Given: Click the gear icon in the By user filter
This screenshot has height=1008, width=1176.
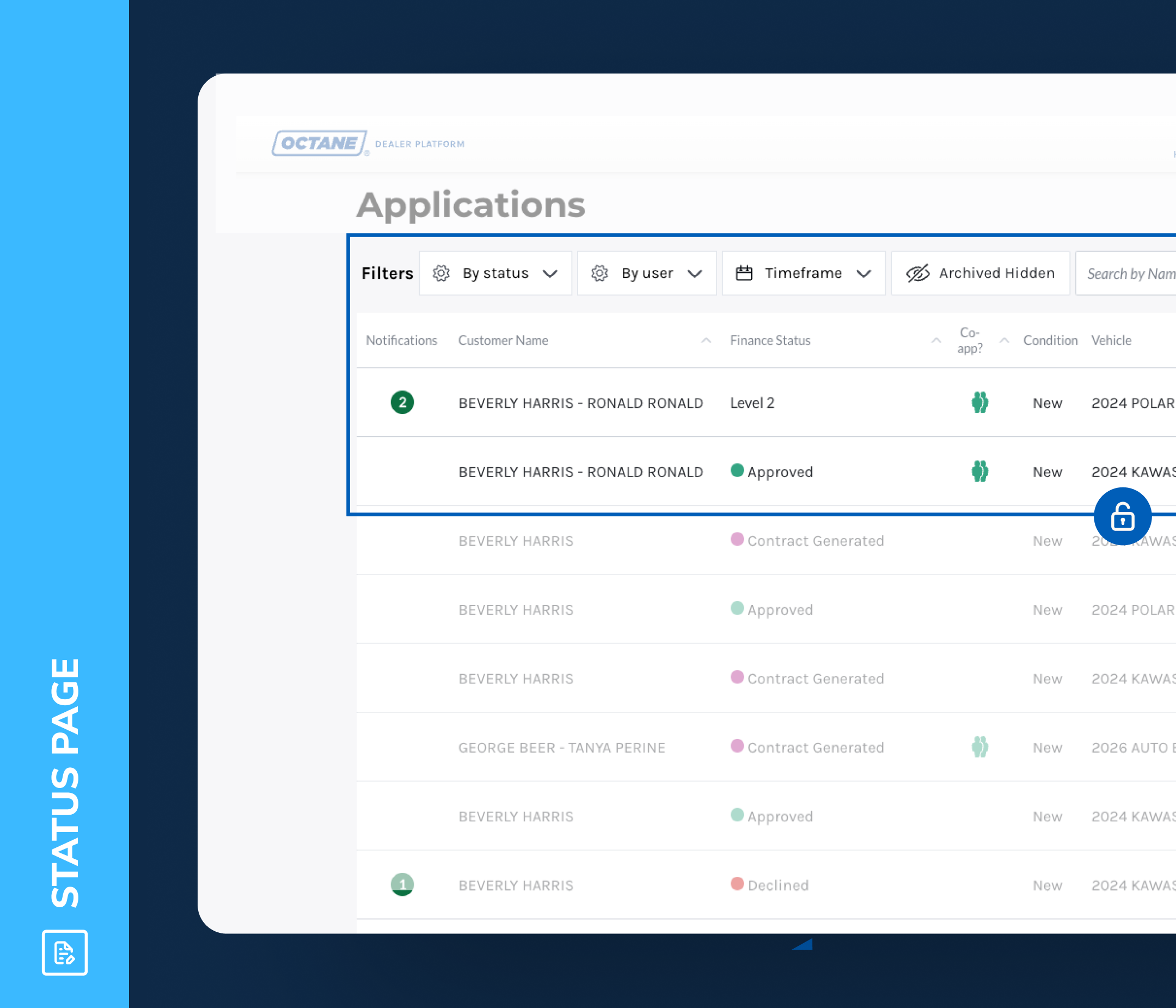Looking at the screenshot, I should pos(600,273).
